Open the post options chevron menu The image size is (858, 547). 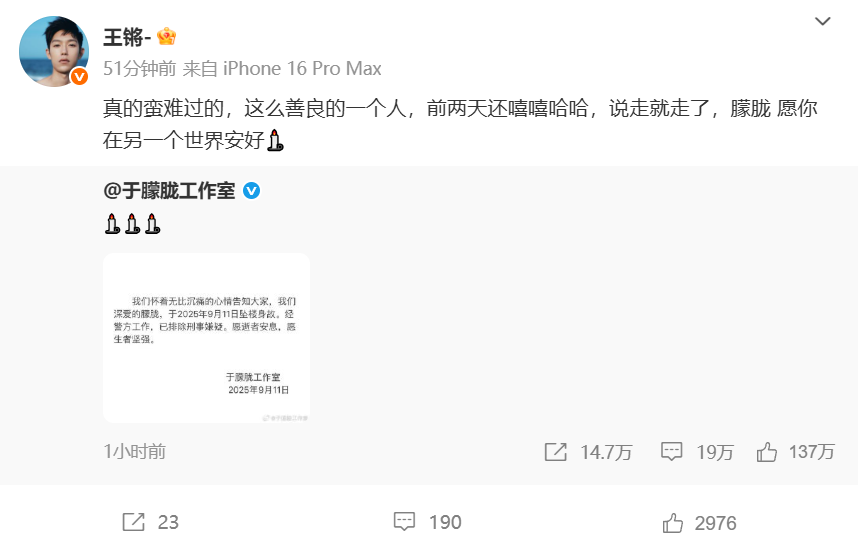822,21
